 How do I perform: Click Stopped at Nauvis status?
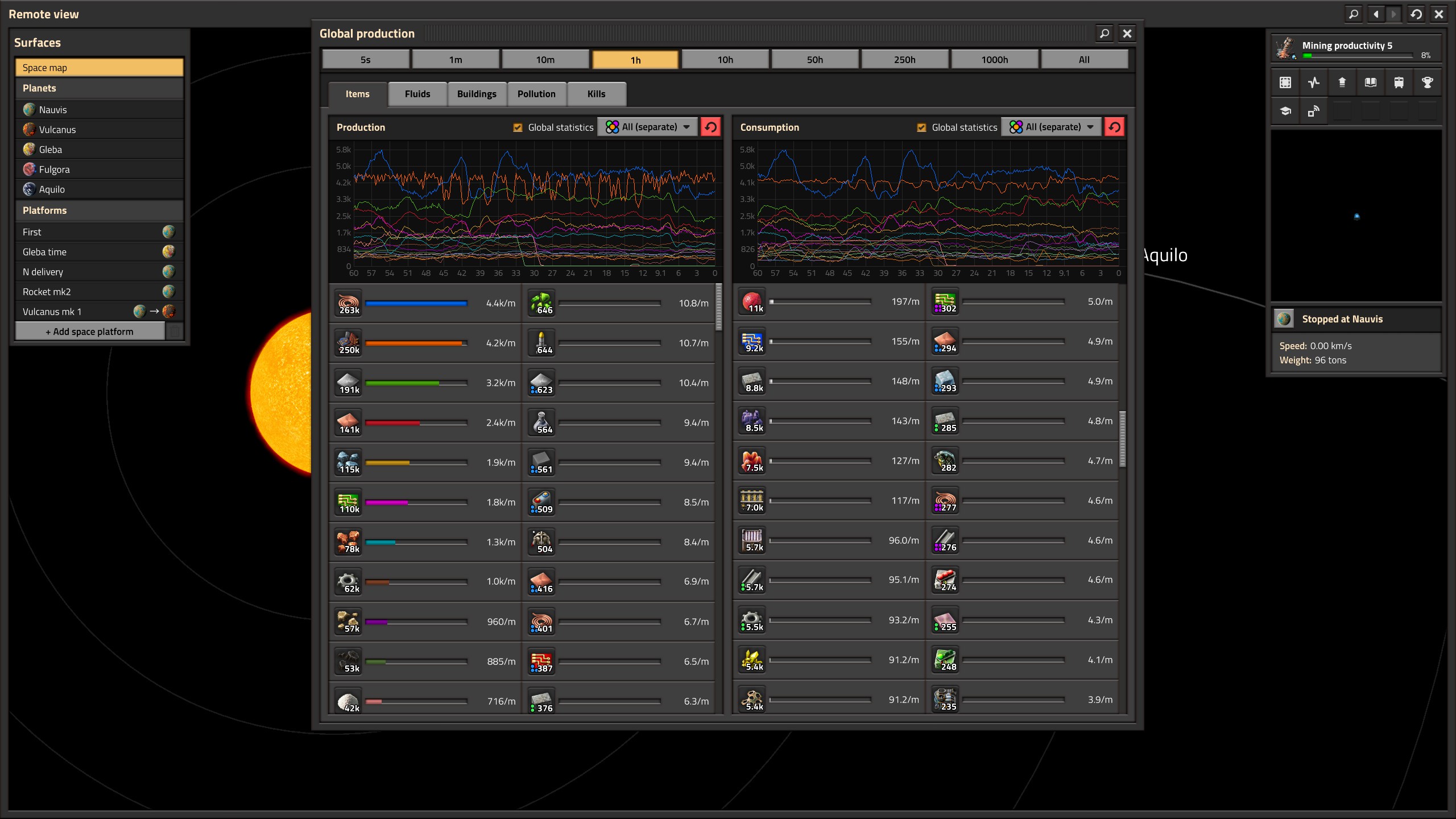(x=1356, y=319)
